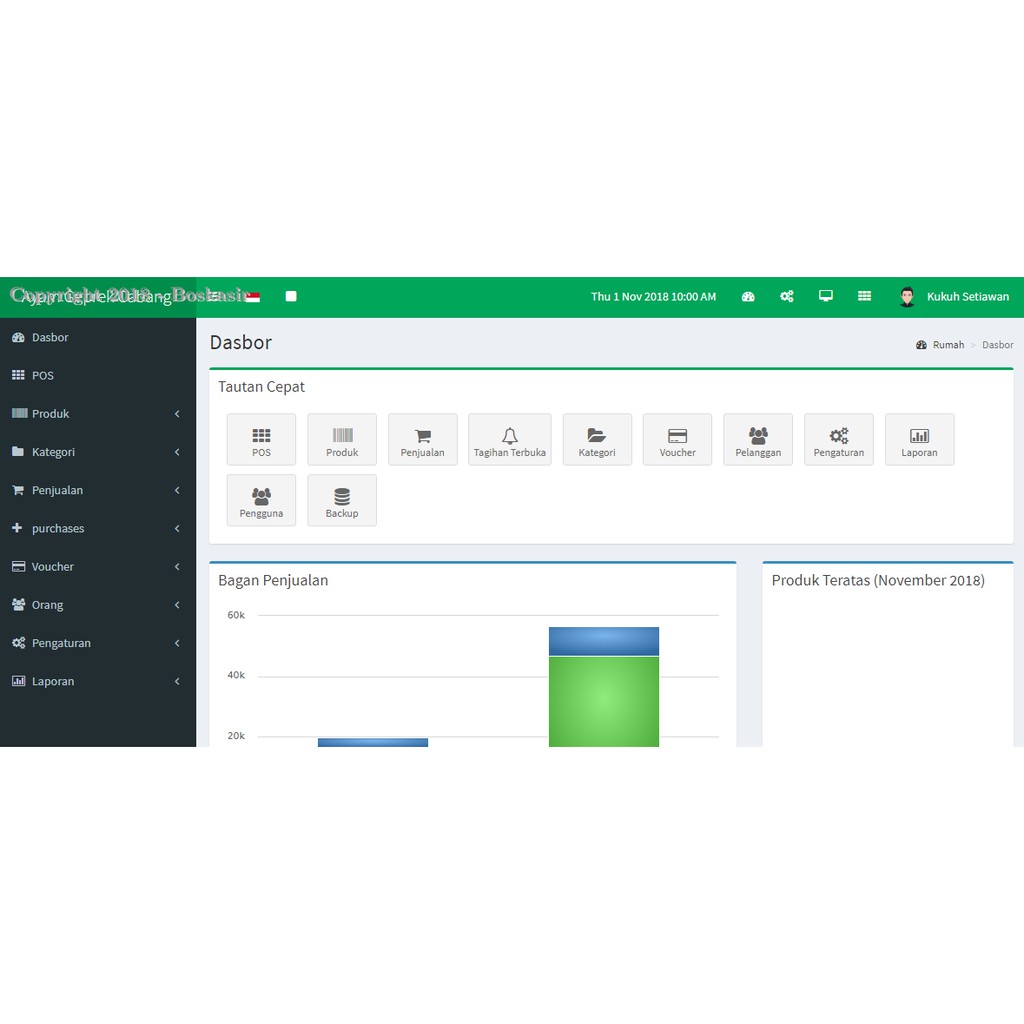The height and width of the screenshot is (1024, 1024).
Task: Click the green bar in sales chart
Action: pyautogui.click(x=604, y=700)
